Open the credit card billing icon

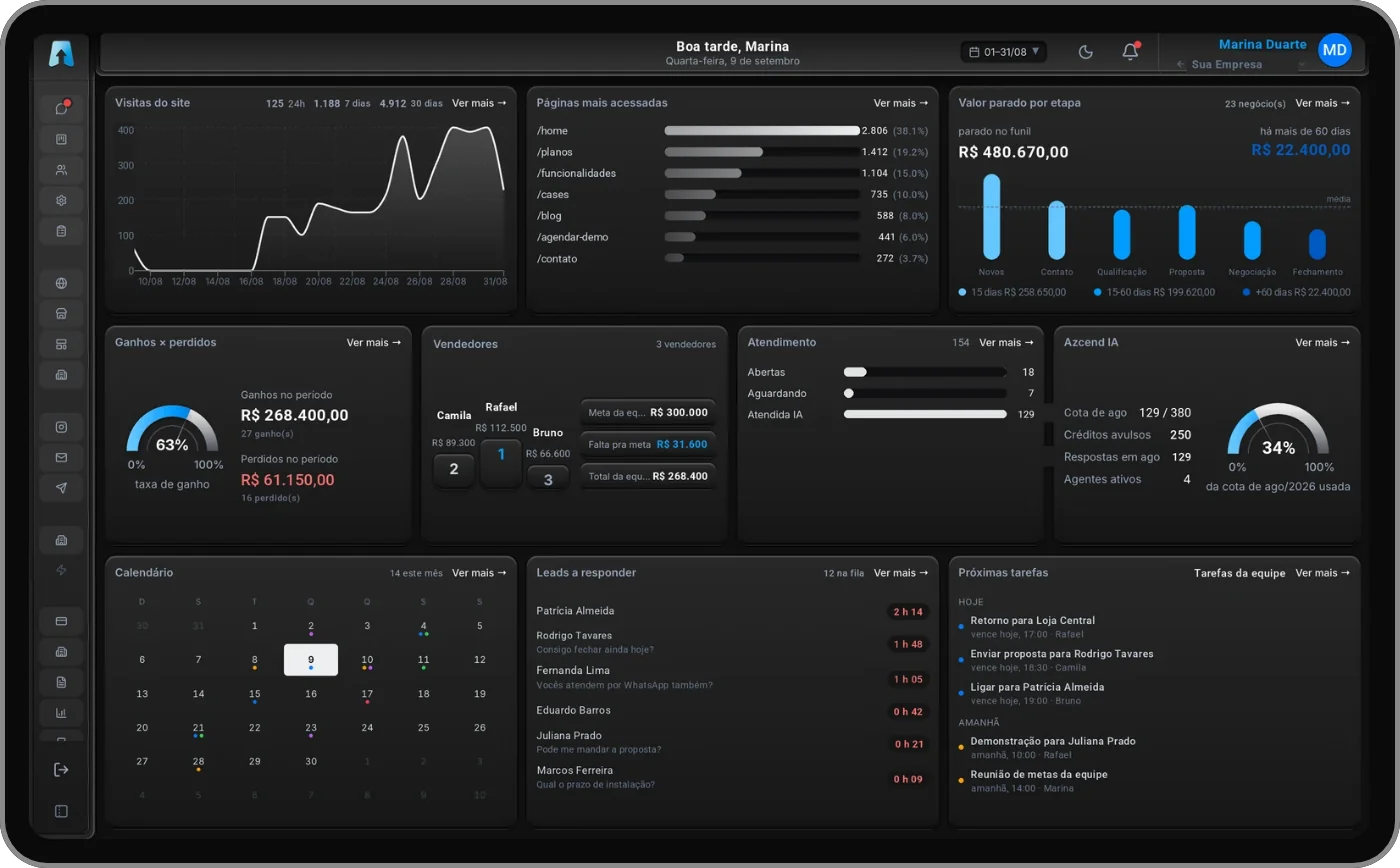[61, 621]
